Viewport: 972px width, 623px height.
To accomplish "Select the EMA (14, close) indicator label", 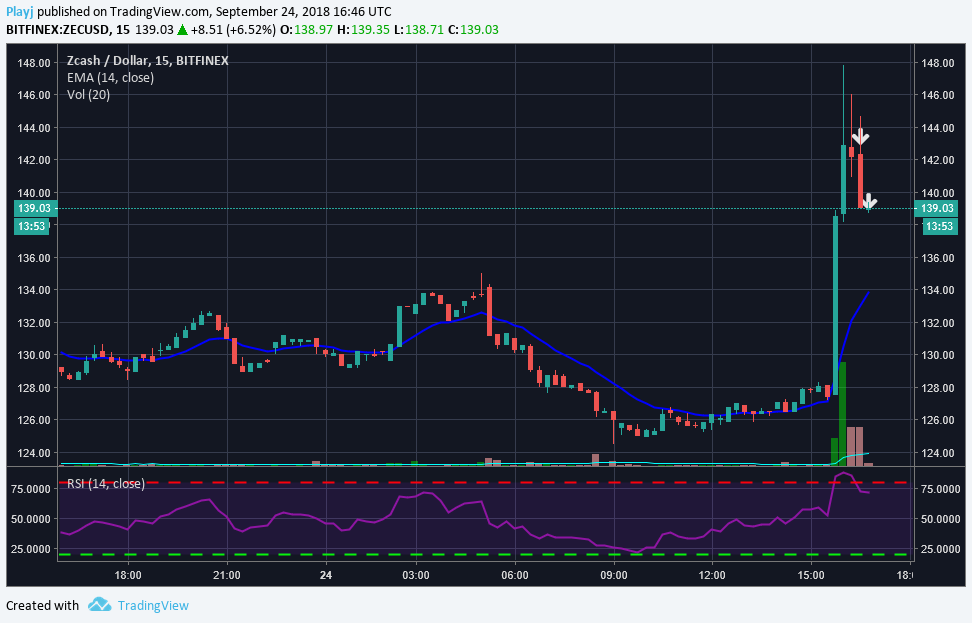I will coord(110,77).
